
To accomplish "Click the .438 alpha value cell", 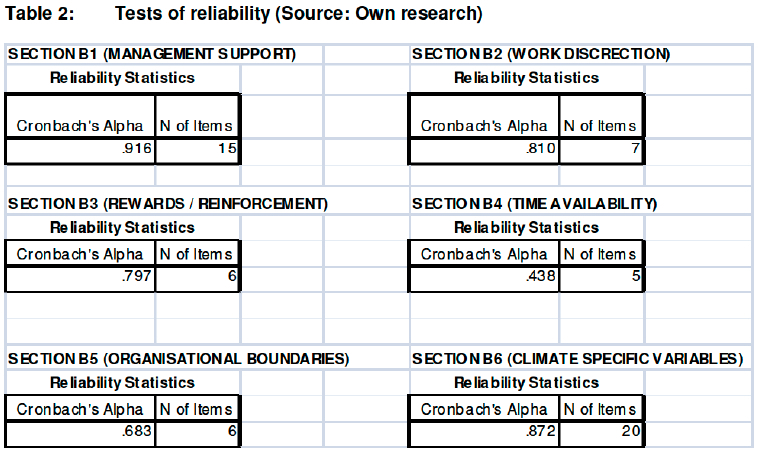I will pos(484,278).
